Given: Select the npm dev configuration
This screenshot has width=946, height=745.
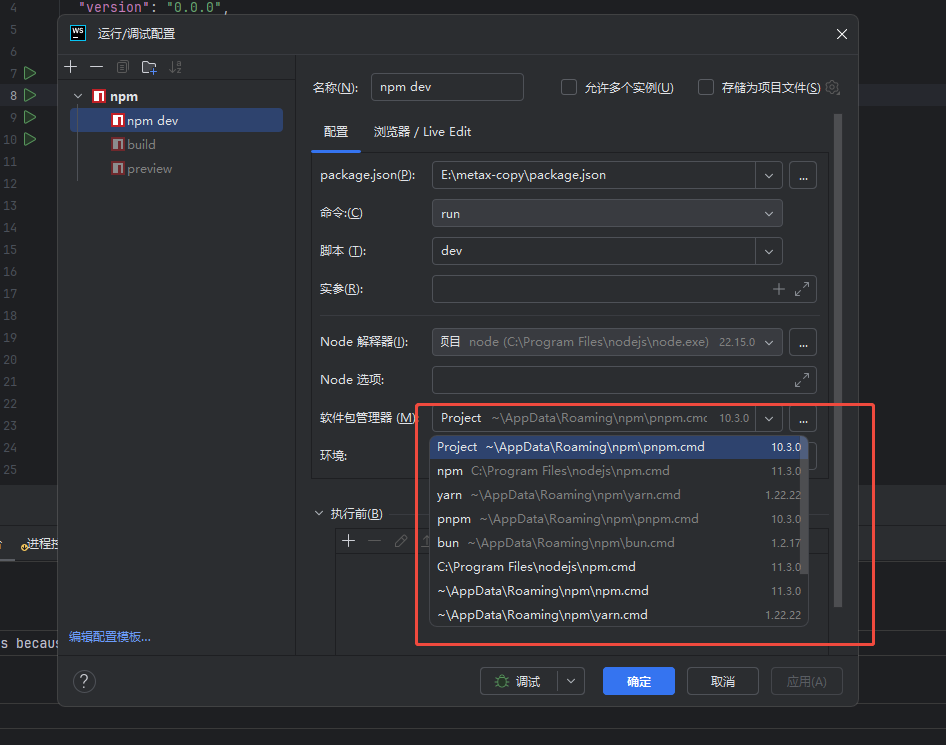Looking at the screenshot, I should click(x=176, y=121).
